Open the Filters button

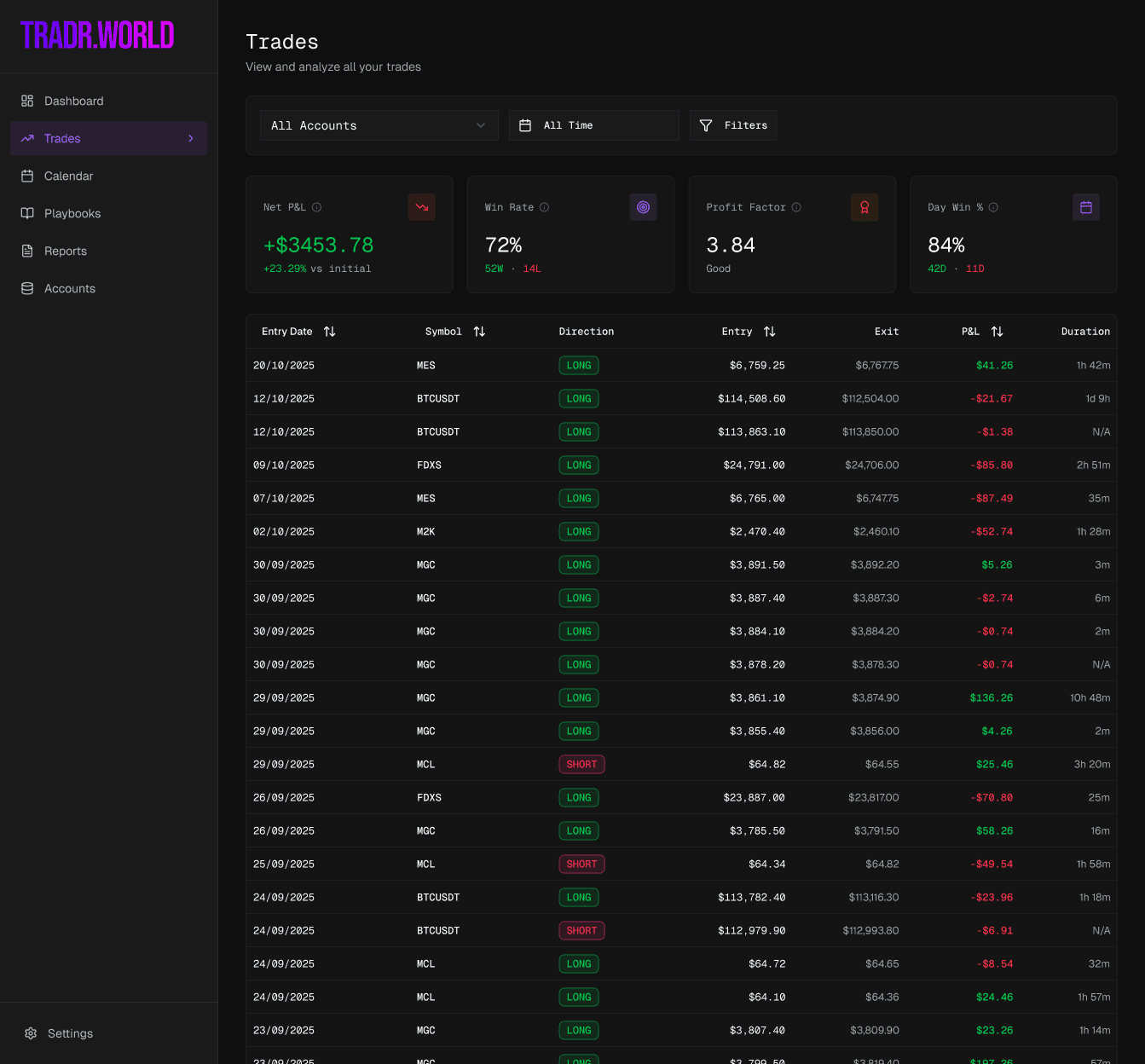(x=733, y=125)
